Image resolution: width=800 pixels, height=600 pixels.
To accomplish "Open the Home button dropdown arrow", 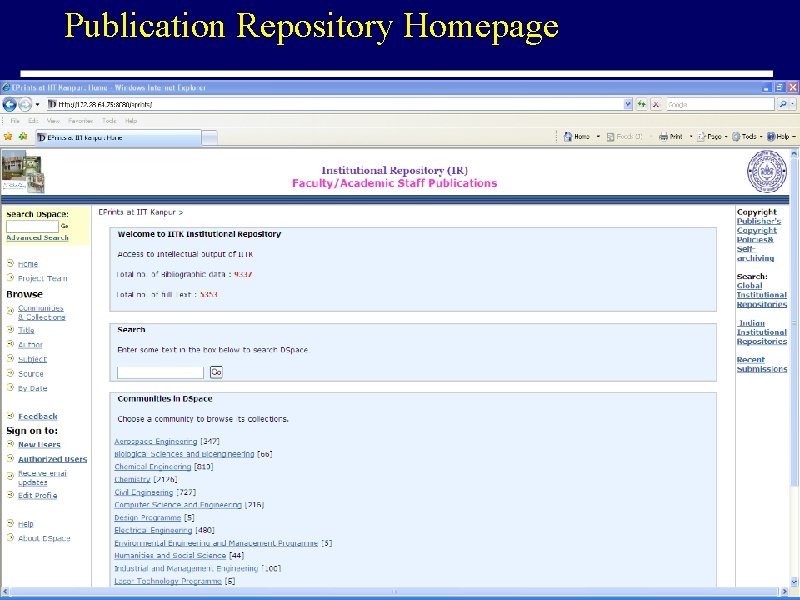I will coord(598,137).
